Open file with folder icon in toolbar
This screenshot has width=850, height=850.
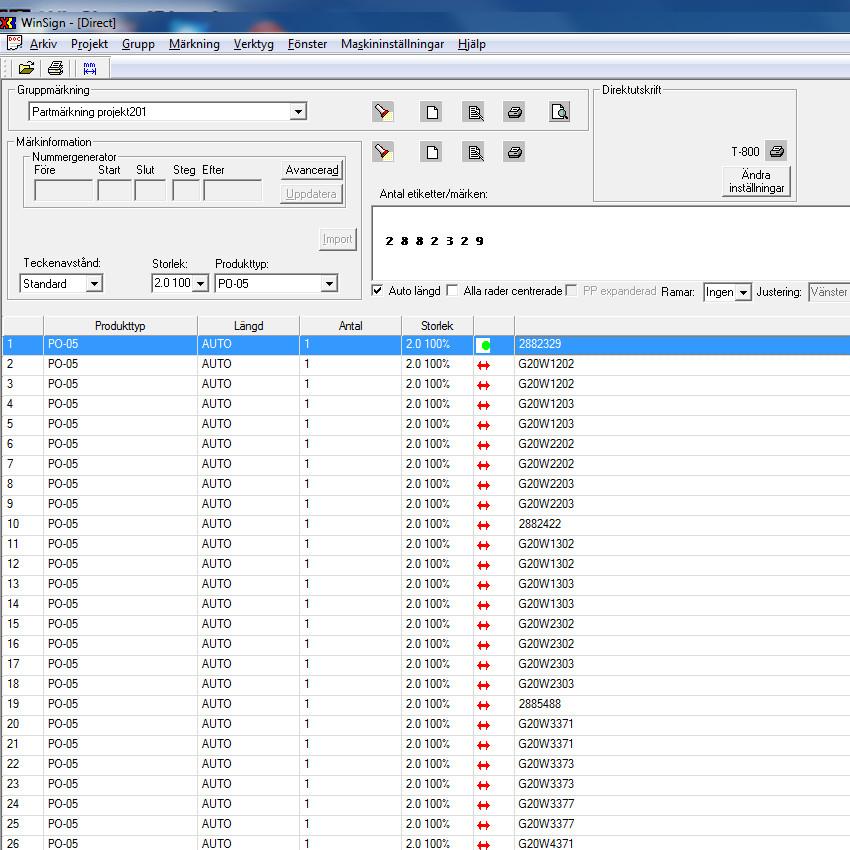(x=26, y=68)
